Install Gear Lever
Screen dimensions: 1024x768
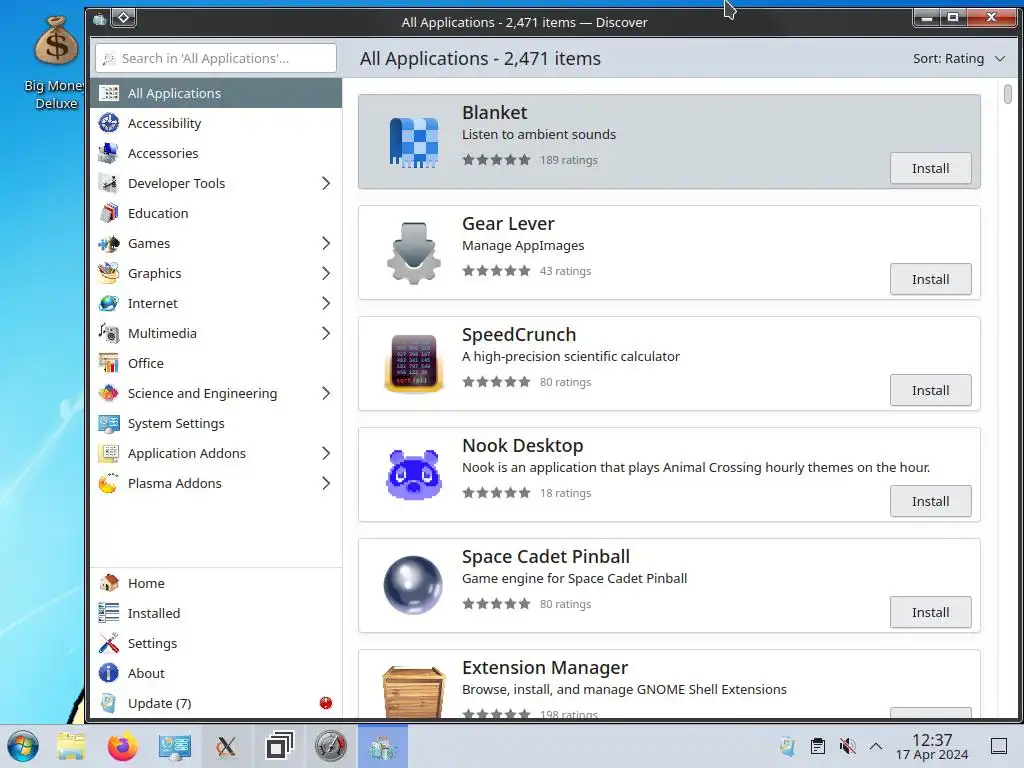(930, 280)
